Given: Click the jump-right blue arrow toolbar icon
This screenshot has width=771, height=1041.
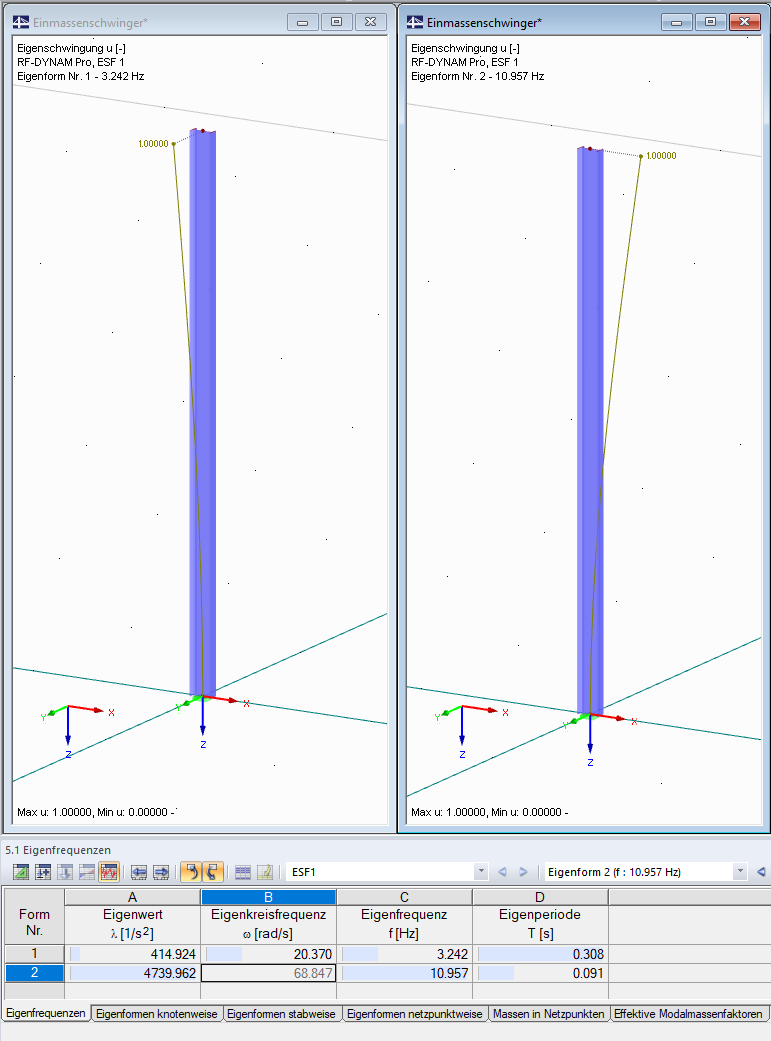Looking at the screenshot, I should (161, 872).
